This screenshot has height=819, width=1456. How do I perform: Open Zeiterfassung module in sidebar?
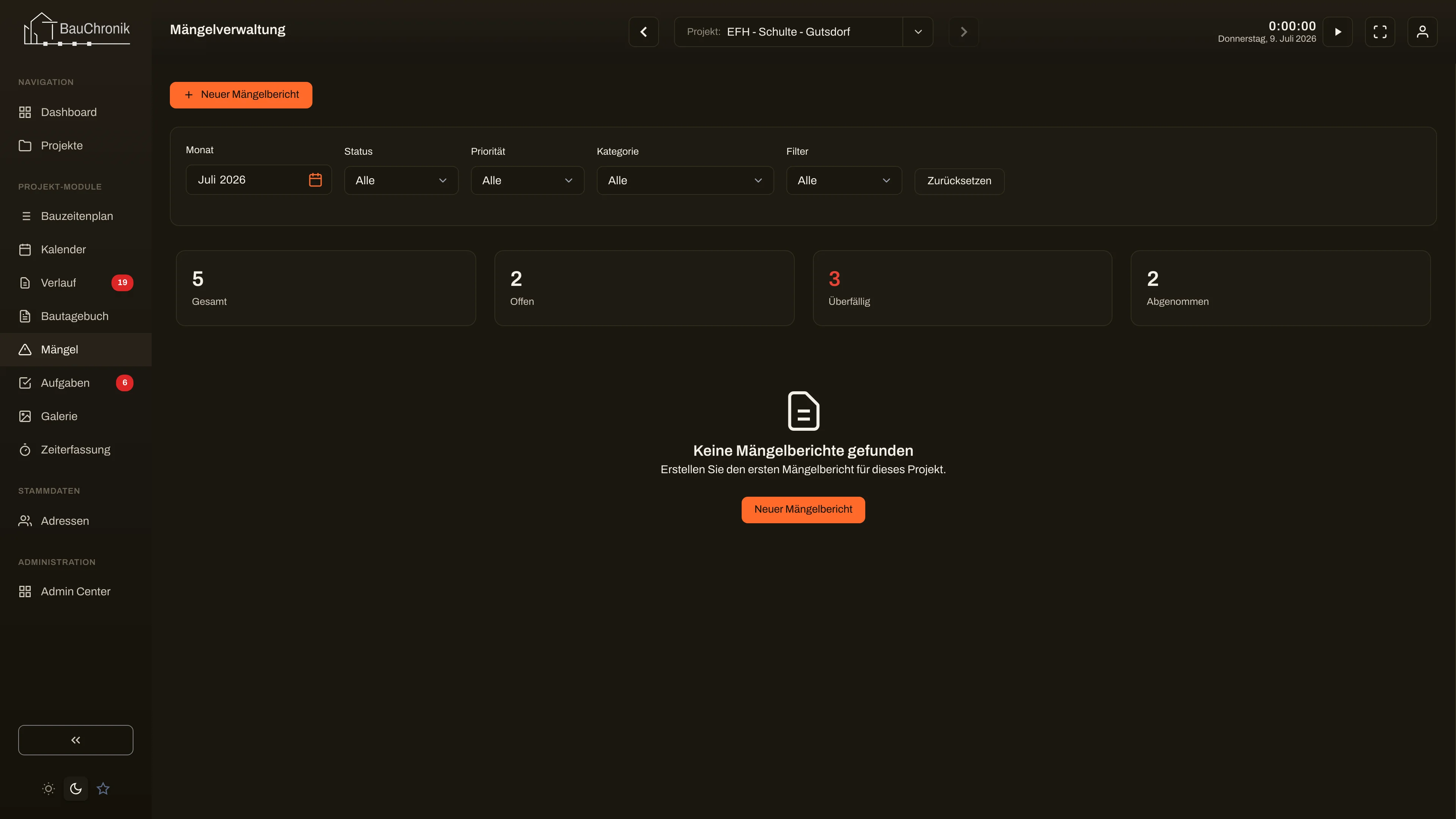tap(76, 449)
